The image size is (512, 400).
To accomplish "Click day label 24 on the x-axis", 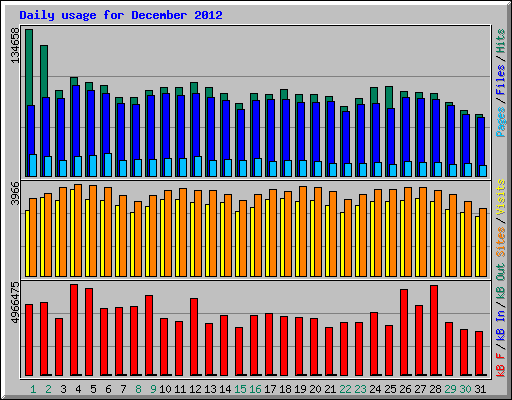I will pyautogui.click(x=375, y=389).
